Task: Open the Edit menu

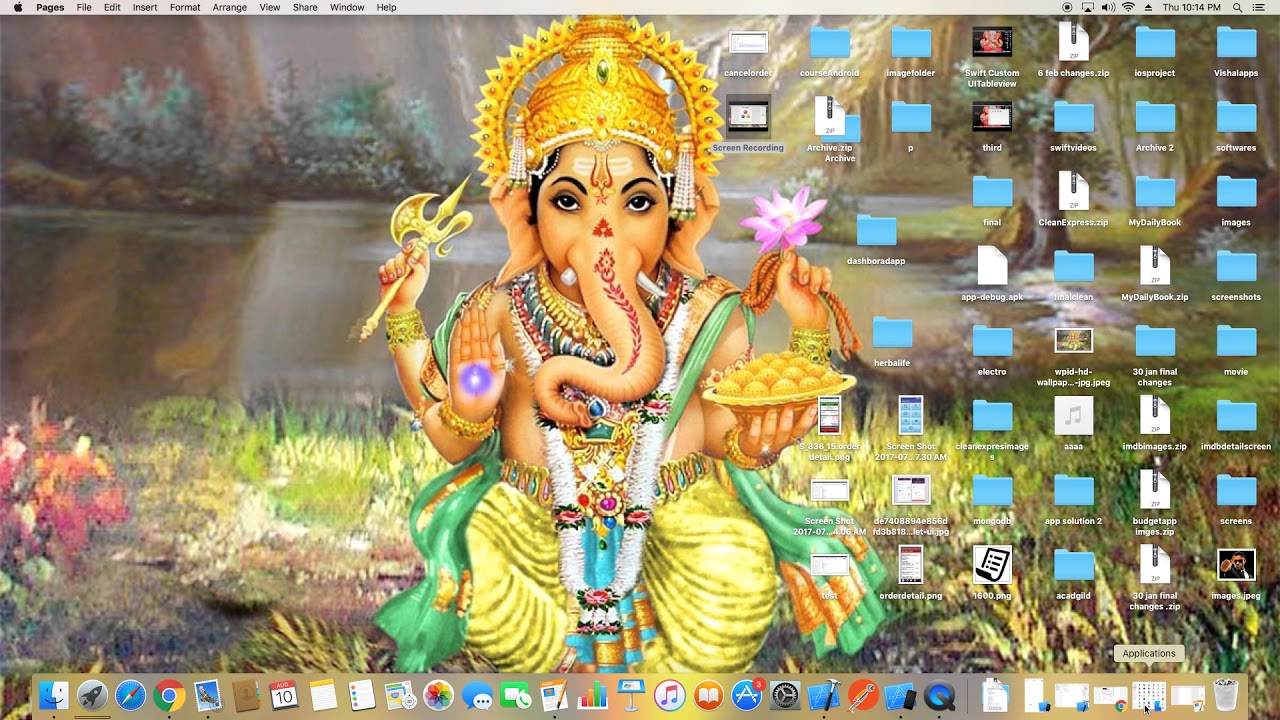Action: [112, 7]
